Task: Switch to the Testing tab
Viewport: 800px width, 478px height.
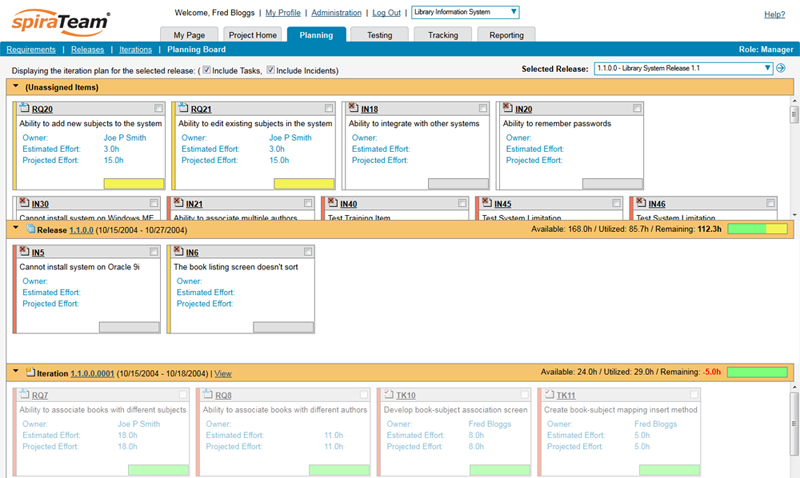Action: click(x=379, y=35)
